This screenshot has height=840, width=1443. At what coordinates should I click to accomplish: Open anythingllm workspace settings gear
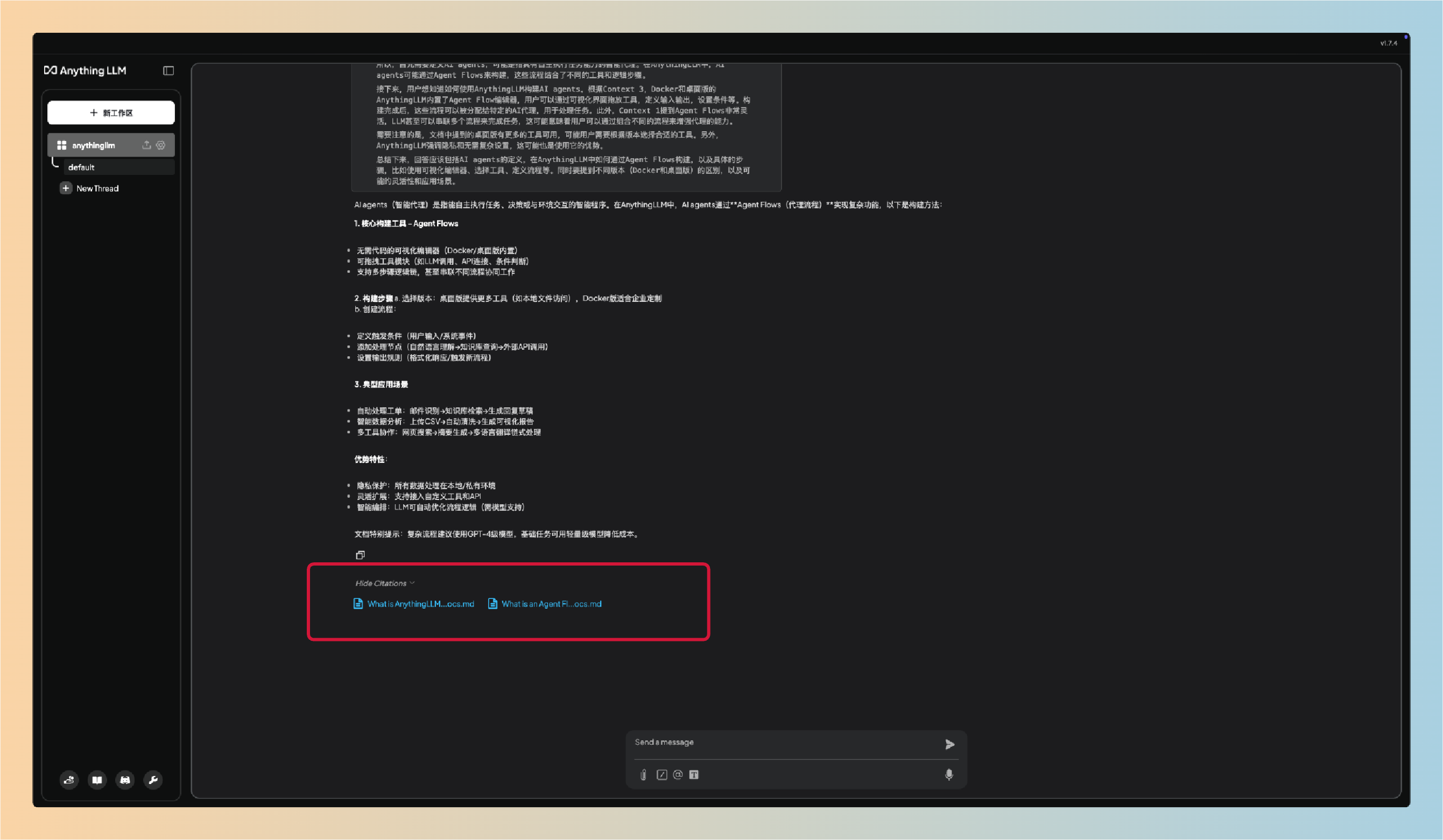click(161, 145)
